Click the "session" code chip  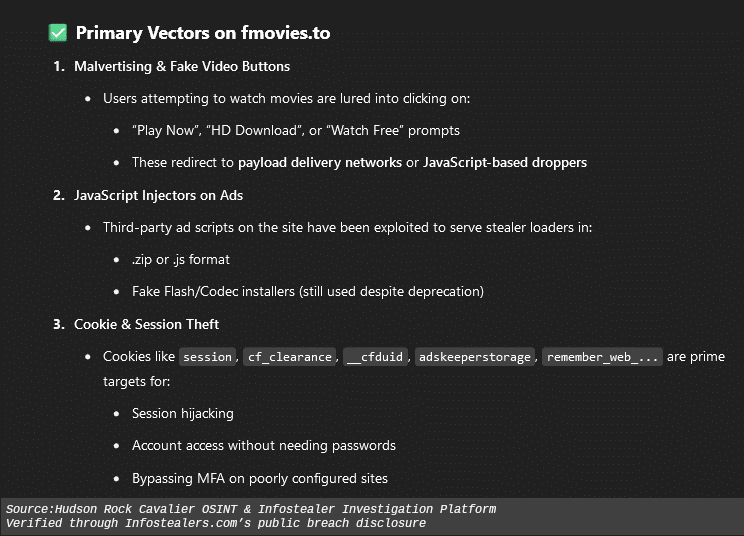pyautogui.click(x=208, y=357)
